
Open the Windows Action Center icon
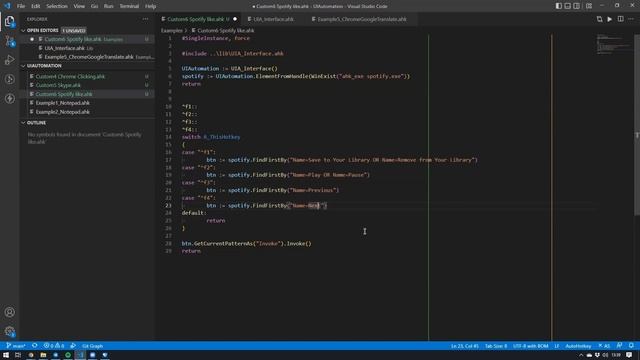[629, 355]
